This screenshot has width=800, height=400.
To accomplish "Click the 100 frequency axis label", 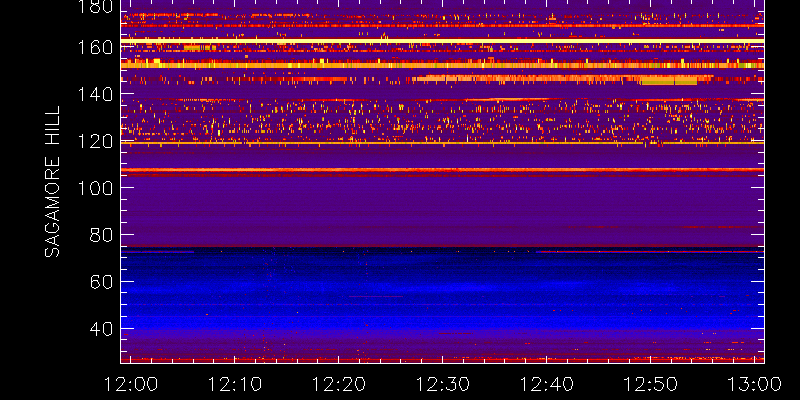I will coord(95,188).
